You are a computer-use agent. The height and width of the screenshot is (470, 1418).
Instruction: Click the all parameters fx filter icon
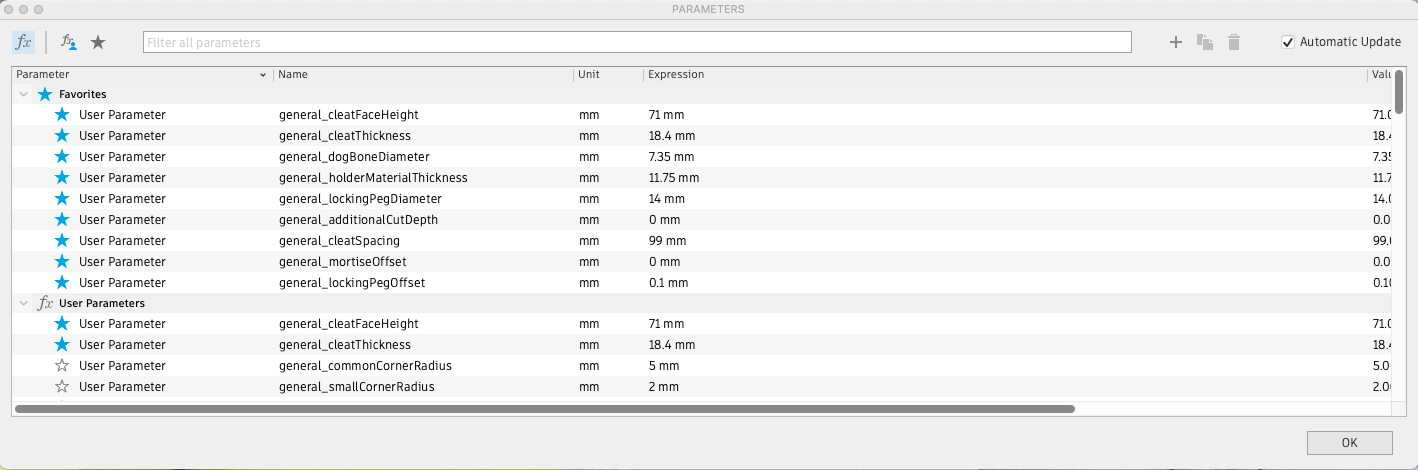click(x=23, y=42)
